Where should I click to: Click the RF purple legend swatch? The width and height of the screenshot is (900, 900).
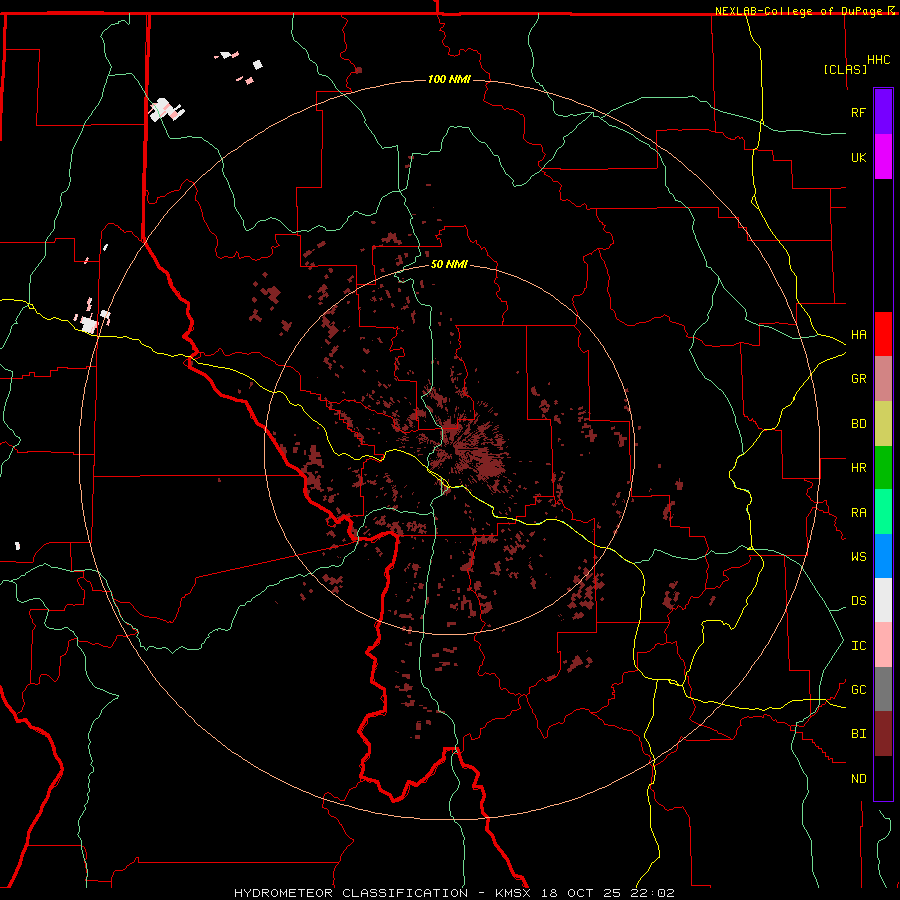883,112
